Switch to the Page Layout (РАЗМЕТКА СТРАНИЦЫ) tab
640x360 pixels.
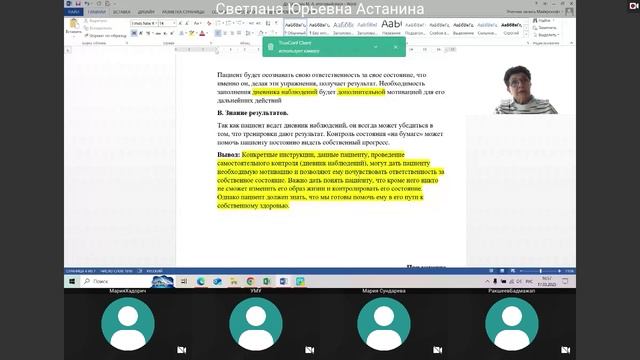tap(183, 12)
